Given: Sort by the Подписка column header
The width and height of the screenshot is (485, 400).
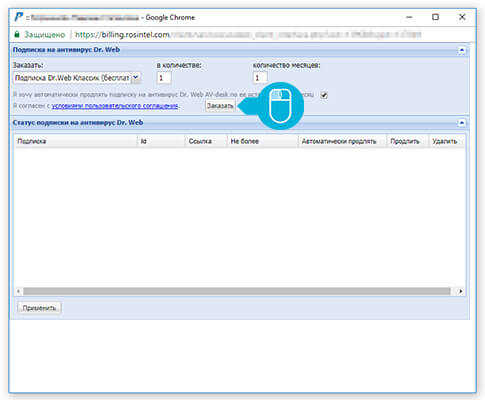Looking at the screenshot, I should pos(75,141).
